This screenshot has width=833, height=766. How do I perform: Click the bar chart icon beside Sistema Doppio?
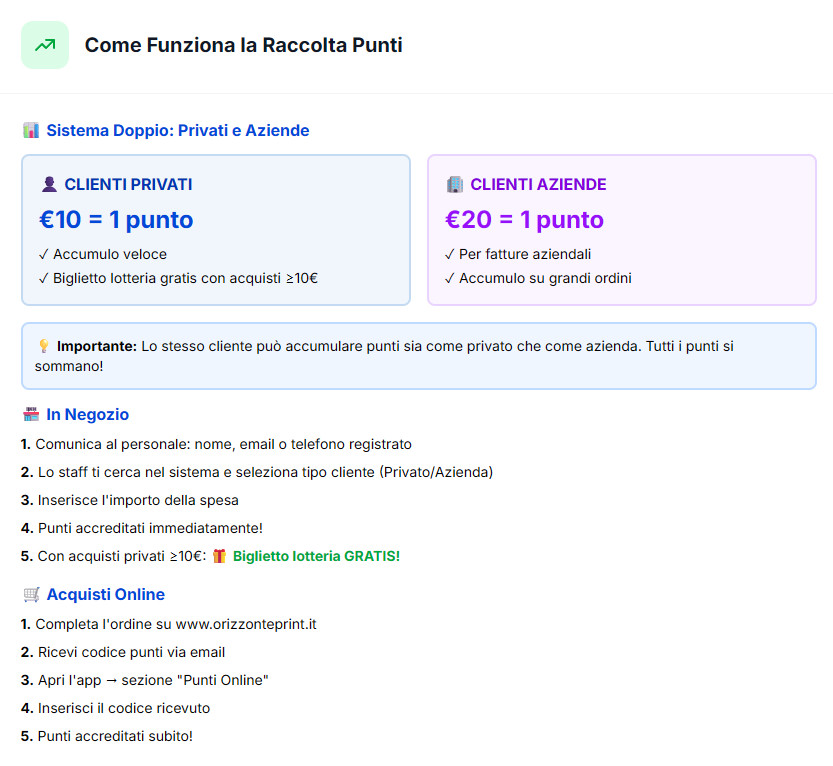31,130
